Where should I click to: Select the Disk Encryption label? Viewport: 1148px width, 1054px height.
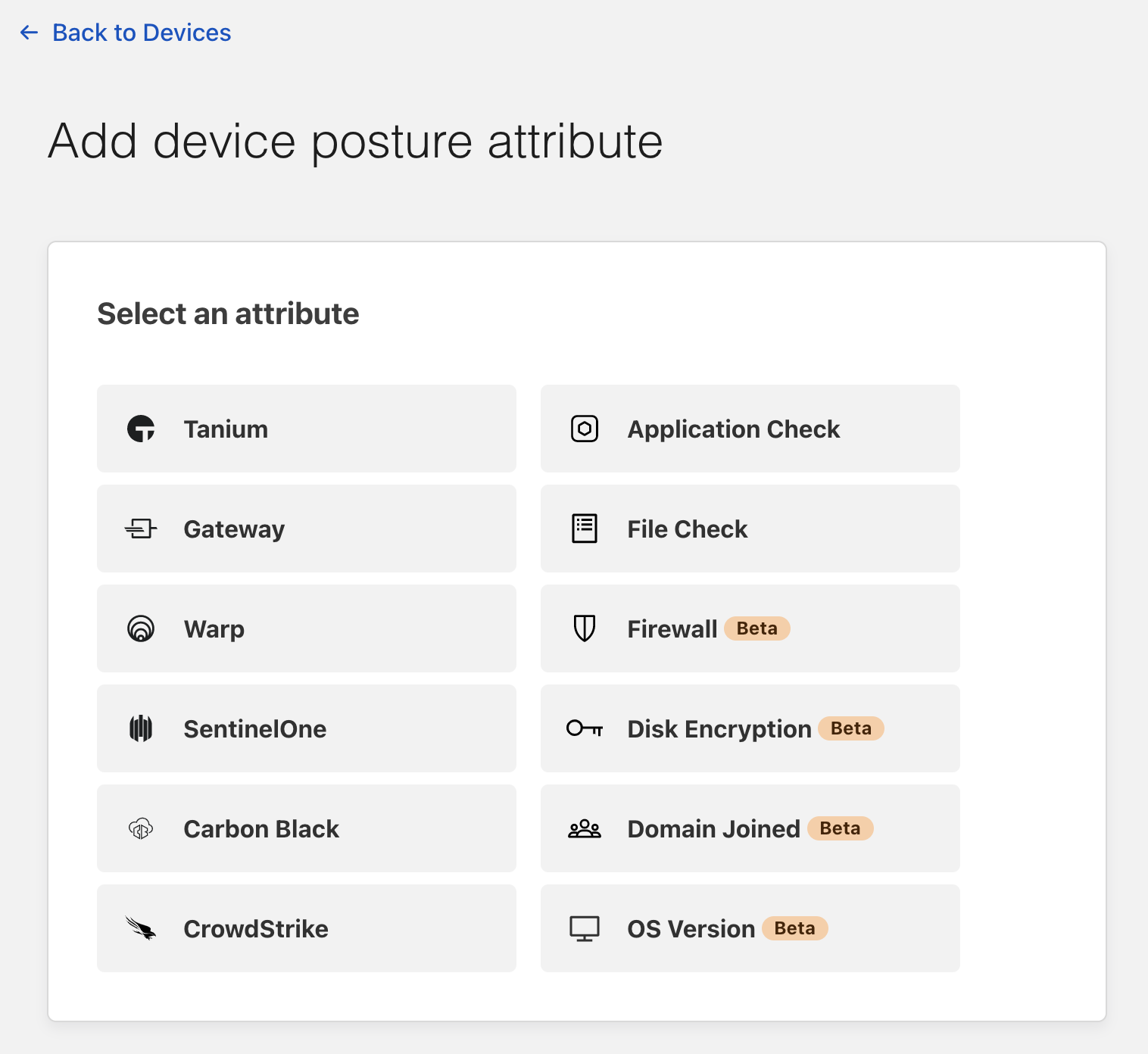pyautogui.click(x=719, y=729)
